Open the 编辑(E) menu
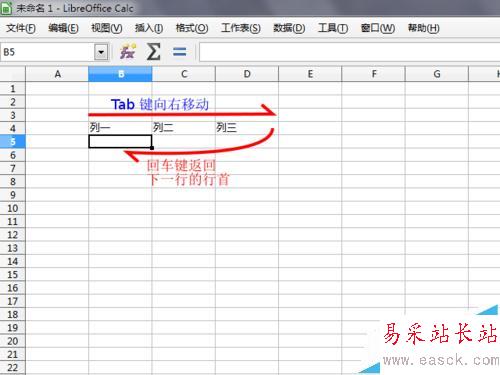 pos(63,28)
